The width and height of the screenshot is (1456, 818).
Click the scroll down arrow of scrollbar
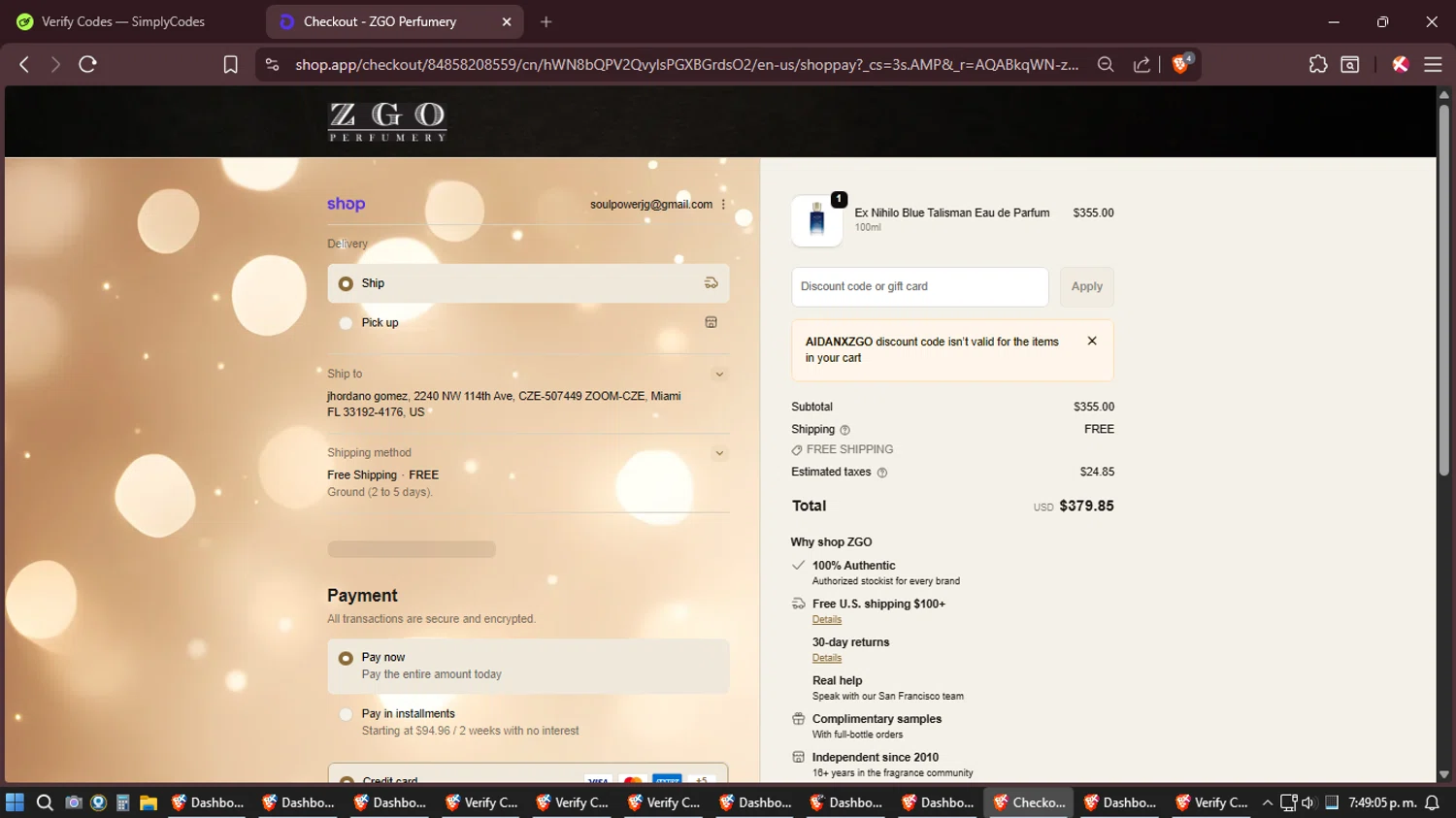click(x=1443, y=774)
